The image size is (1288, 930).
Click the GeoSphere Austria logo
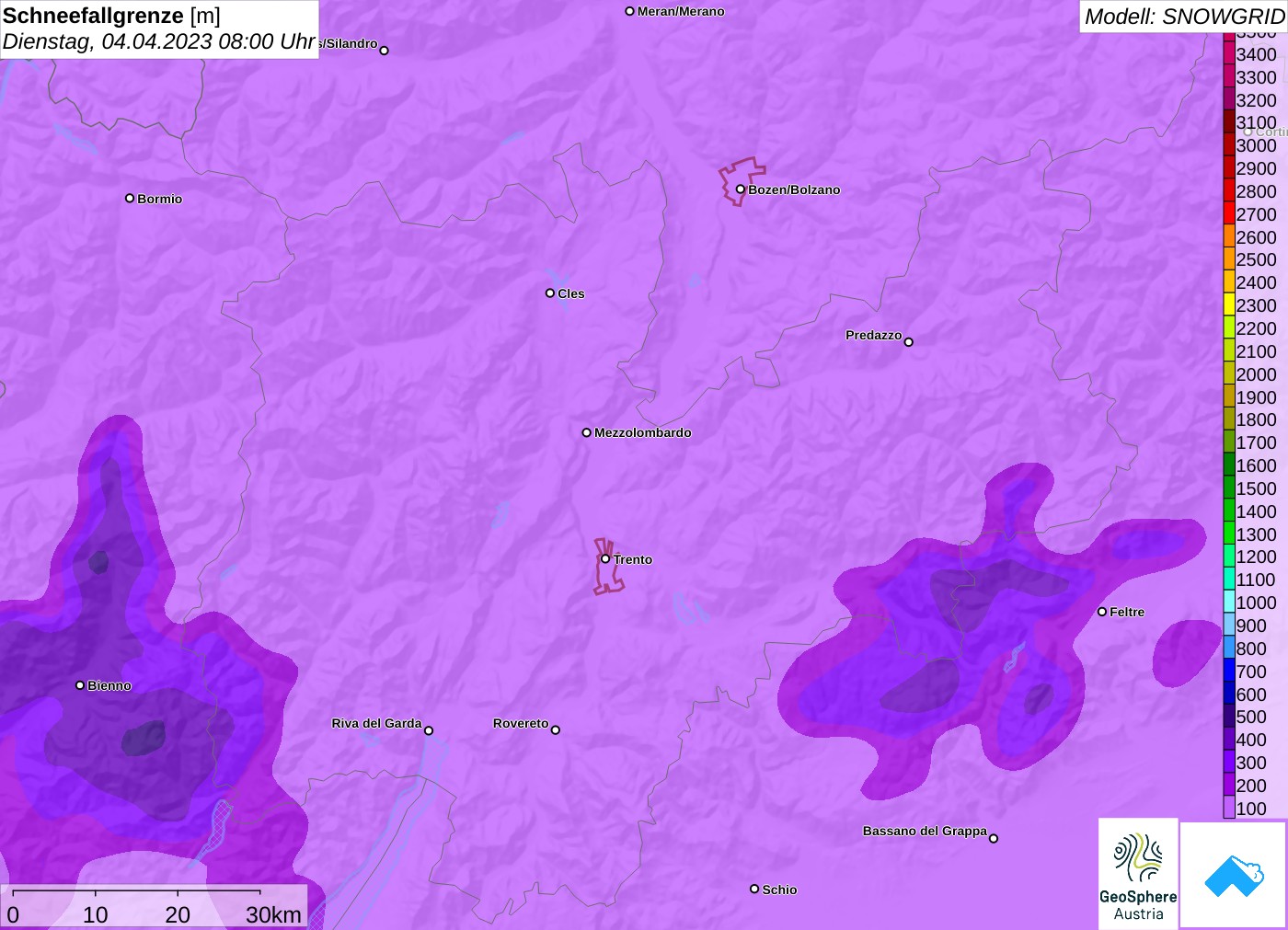1138,873
